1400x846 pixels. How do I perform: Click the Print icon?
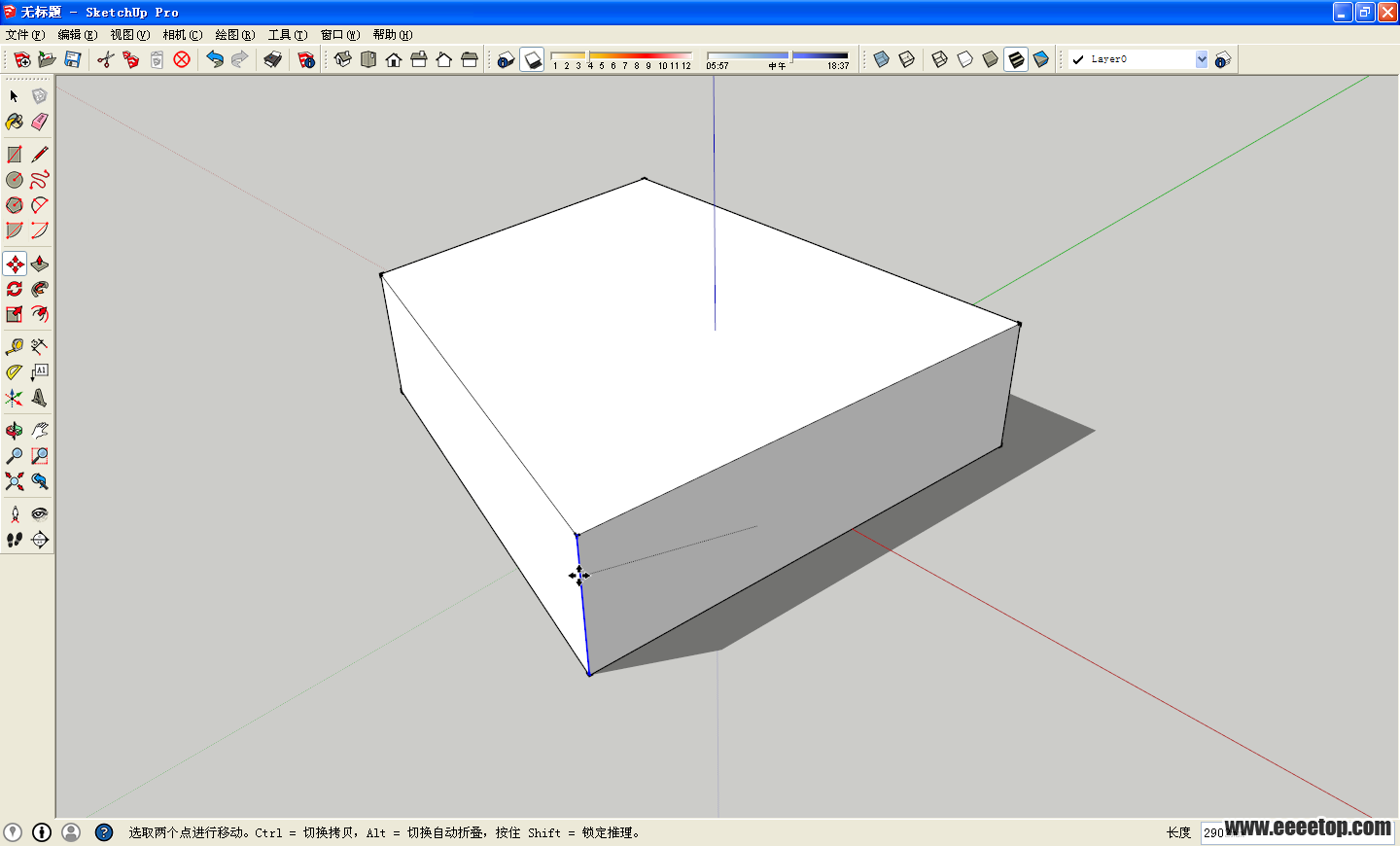pyautogui.click(x=273, y=59)
